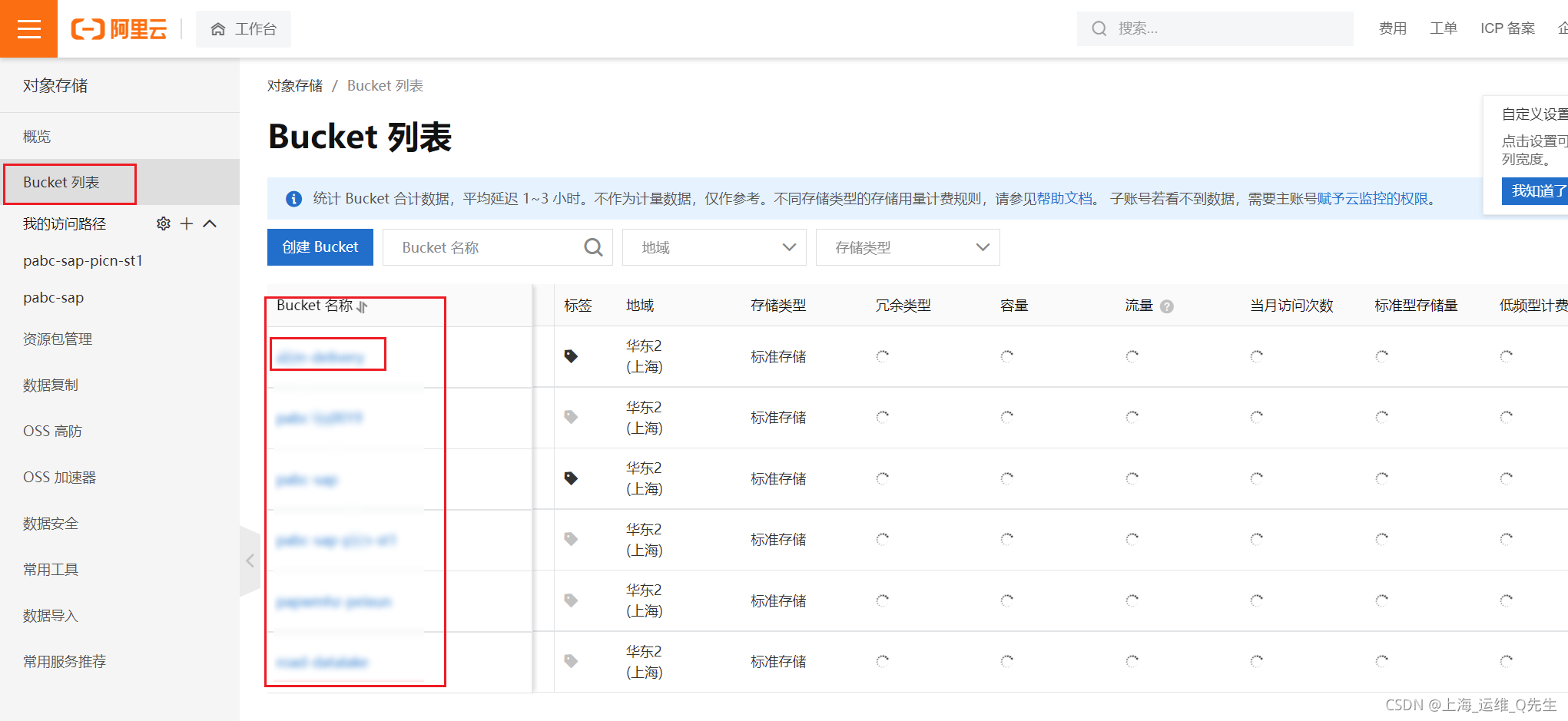Open the ICP 备案 menu
The width and height of the screenshot is (1568, 721).
(x=1507, y=28)
